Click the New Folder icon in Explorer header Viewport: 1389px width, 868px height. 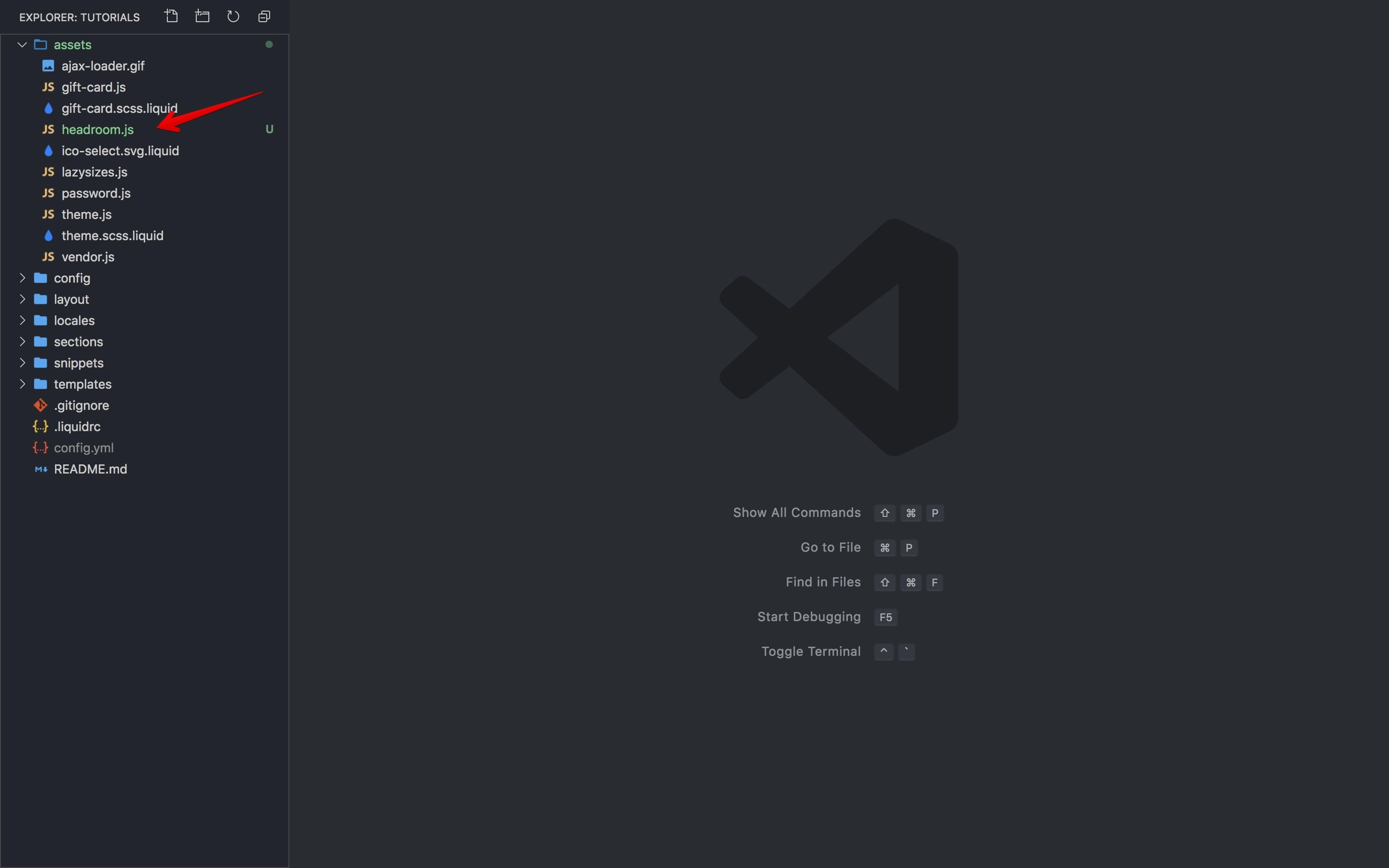coord(202,16)
